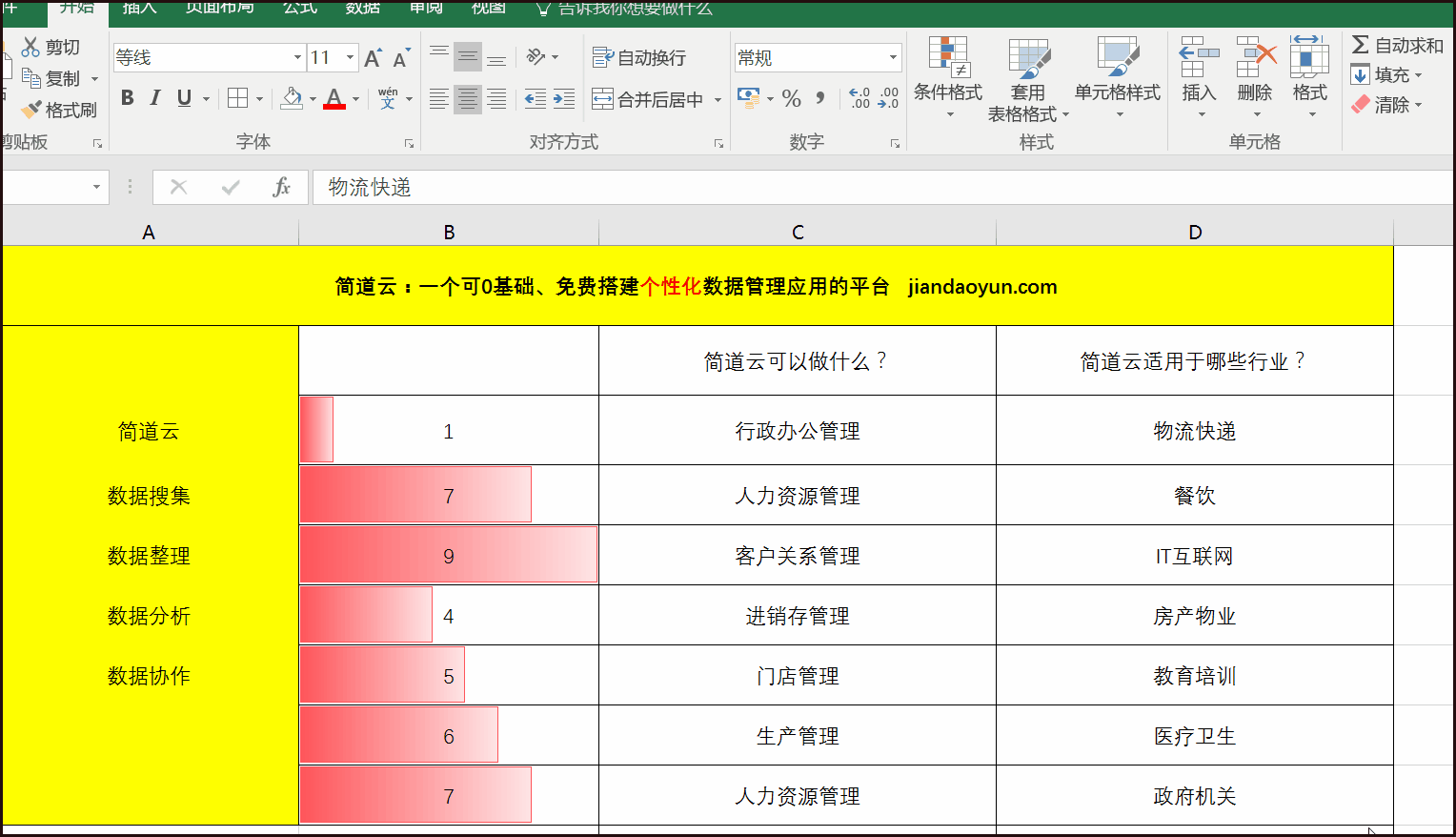The height and width of the screenshot is (837, 1456).
Task: Click the 复制 (Copy) button
Action: (51, 78)
